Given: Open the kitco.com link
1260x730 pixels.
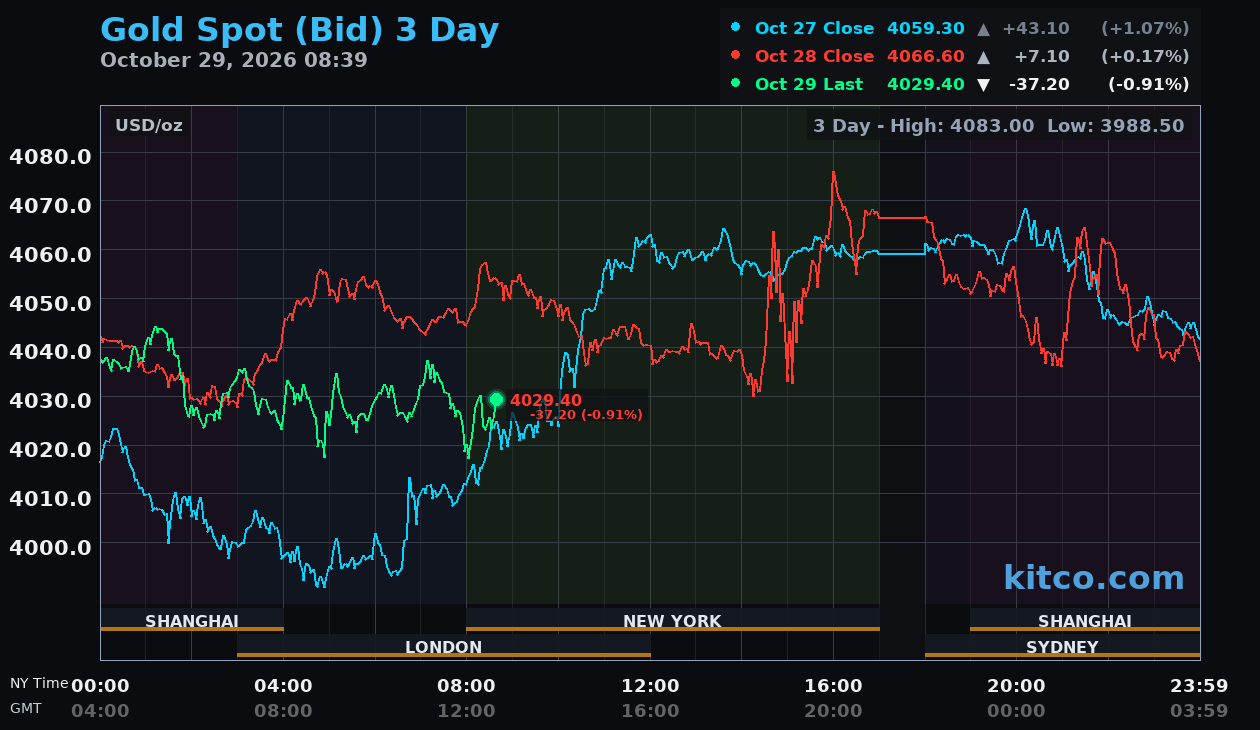Looking at the screenshot, I should (x=1093, y=578).
